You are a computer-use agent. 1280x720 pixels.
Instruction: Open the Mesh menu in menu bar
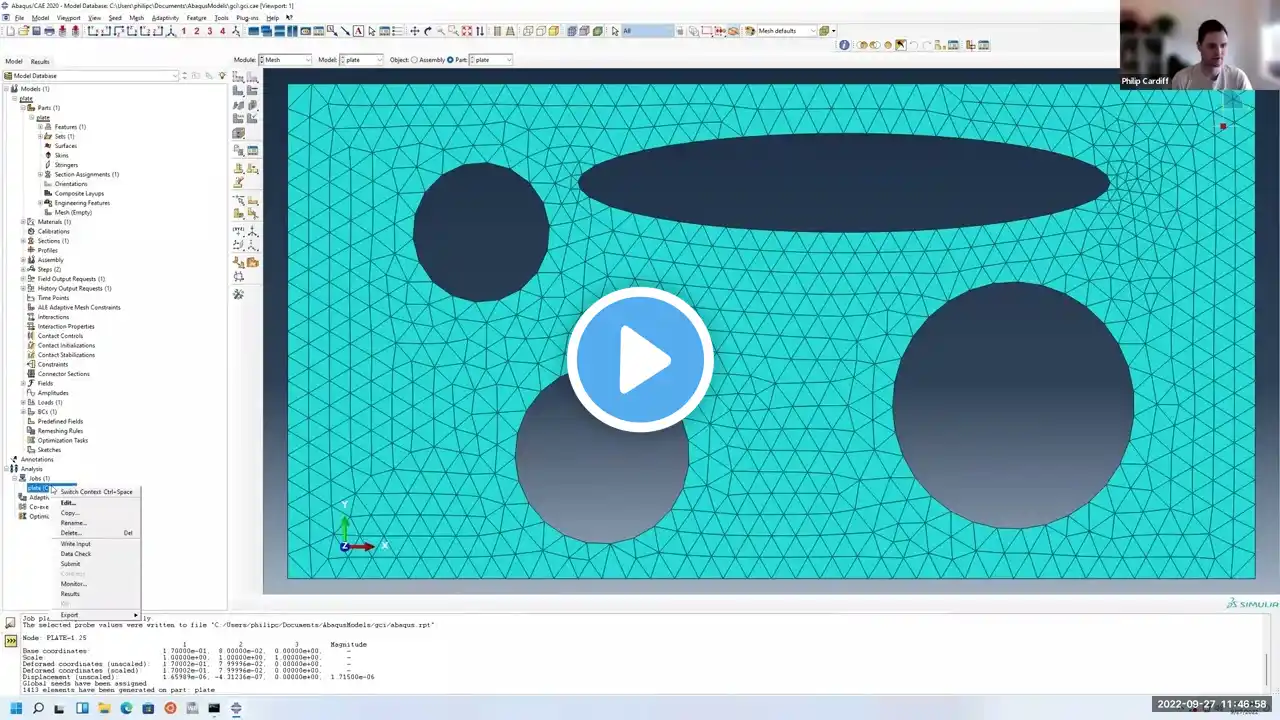(136, 18)
